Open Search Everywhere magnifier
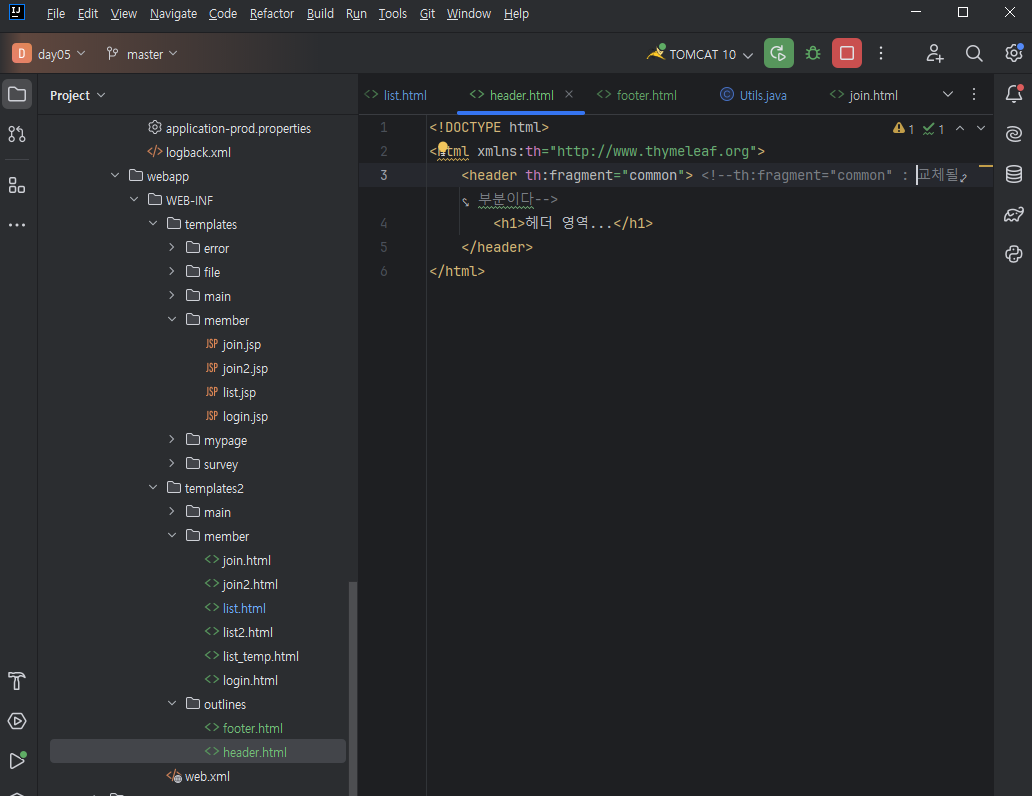Screen dimensions: 1032x796 pos(974,53)
